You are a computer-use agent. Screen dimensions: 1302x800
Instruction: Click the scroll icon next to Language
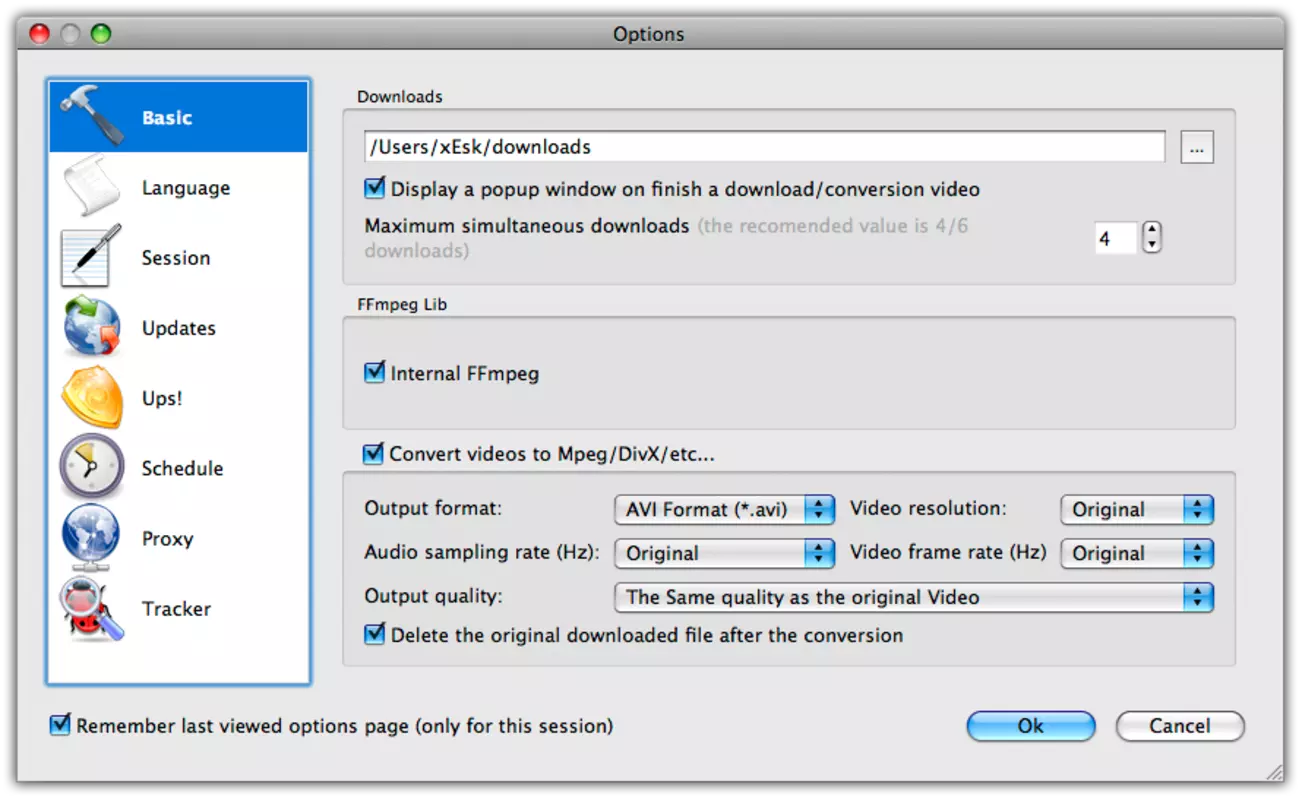coord(92,186)
